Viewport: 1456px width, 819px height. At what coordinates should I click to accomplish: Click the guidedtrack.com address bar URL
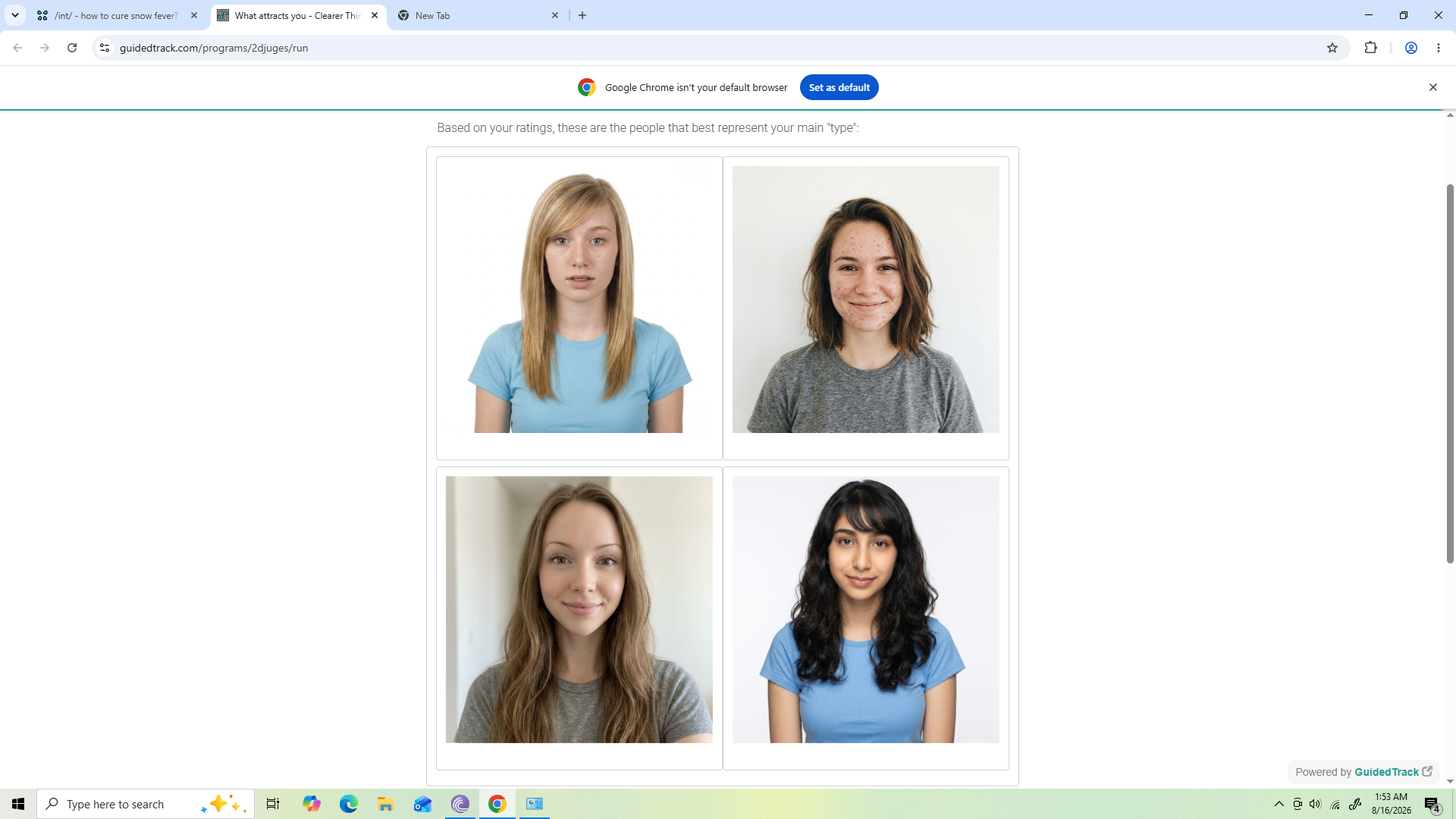[214, 48]
